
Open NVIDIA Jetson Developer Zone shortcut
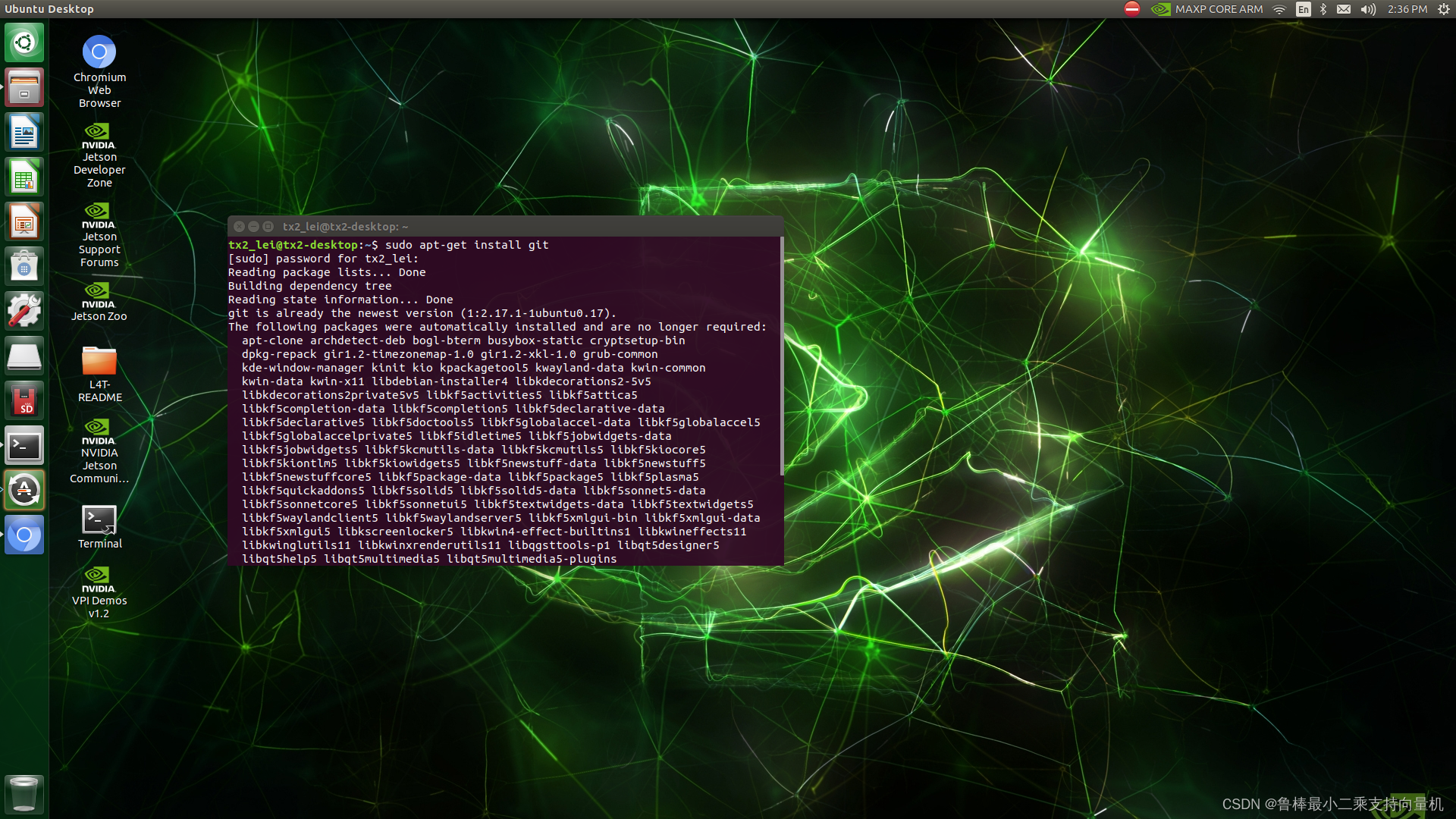point(99,136)
